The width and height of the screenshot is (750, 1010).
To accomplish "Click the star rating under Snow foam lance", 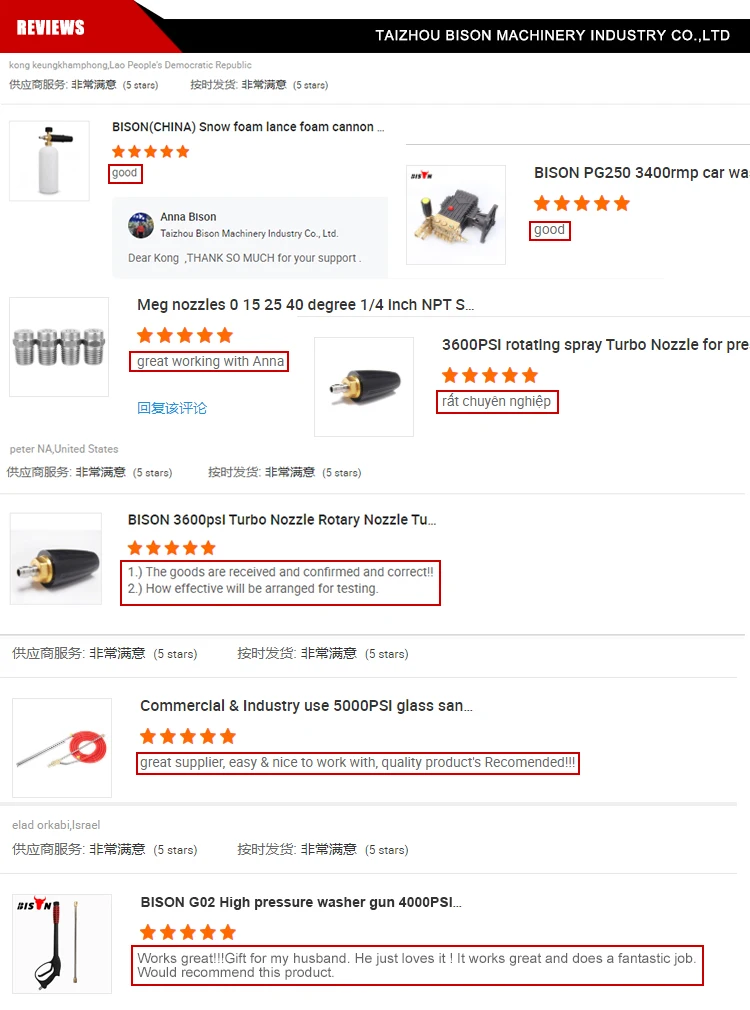I will (x=151, y=151).
